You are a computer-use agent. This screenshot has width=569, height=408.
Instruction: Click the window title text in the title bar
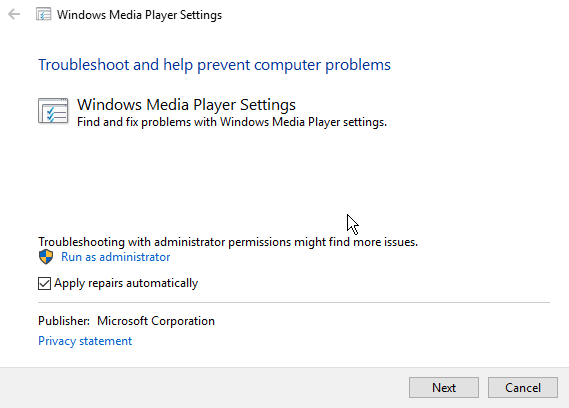[139, 15]
